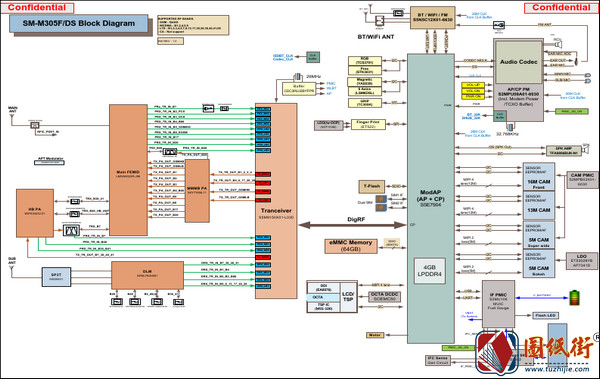Click the 6 Axis sensor box
Image resolution: width=600 pixels, height=379 pixels.
click(365, 91)
